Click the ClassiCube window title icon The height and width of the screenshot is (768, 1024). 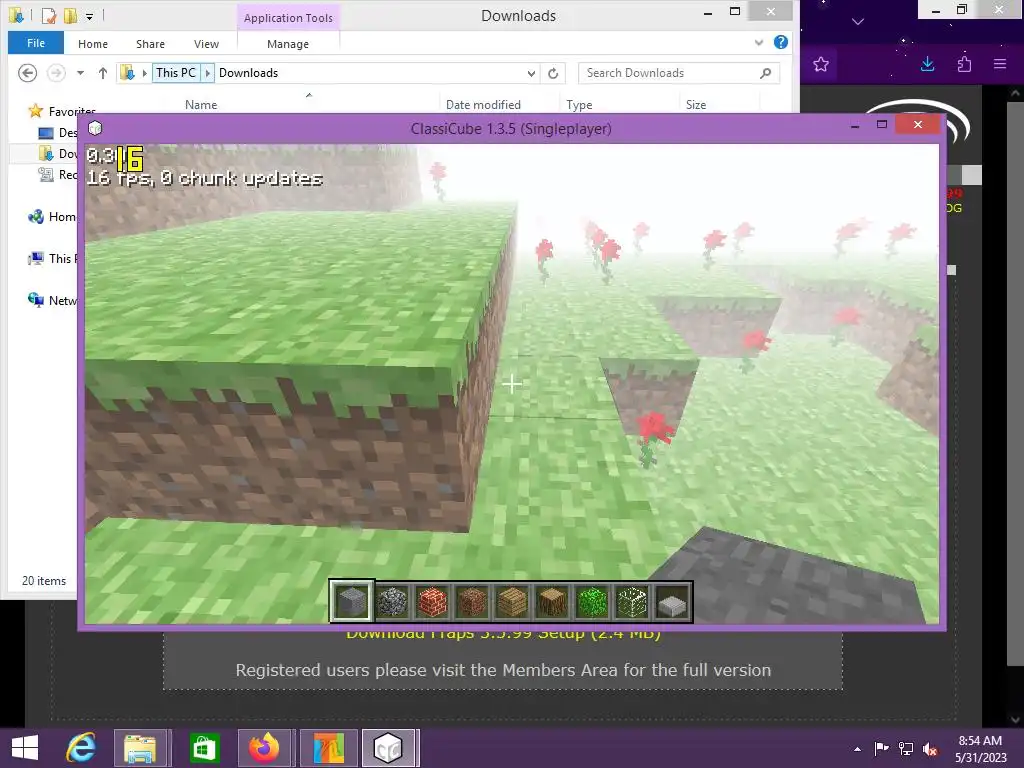coord(95,128)
